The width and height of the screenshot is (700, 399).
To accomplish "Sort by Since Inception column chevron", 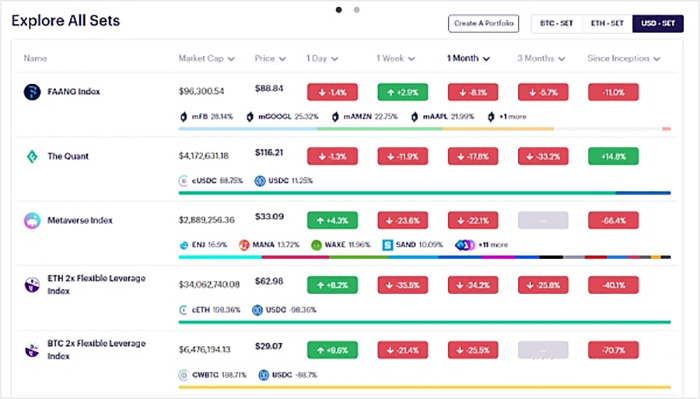I will click(656, 59).
